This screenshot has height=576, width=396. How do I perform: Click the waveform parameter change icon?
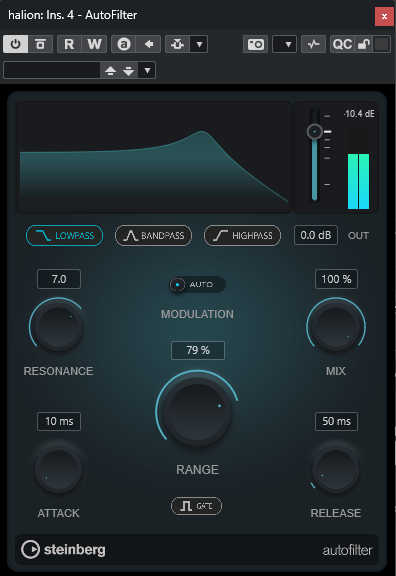pos(313,44)
